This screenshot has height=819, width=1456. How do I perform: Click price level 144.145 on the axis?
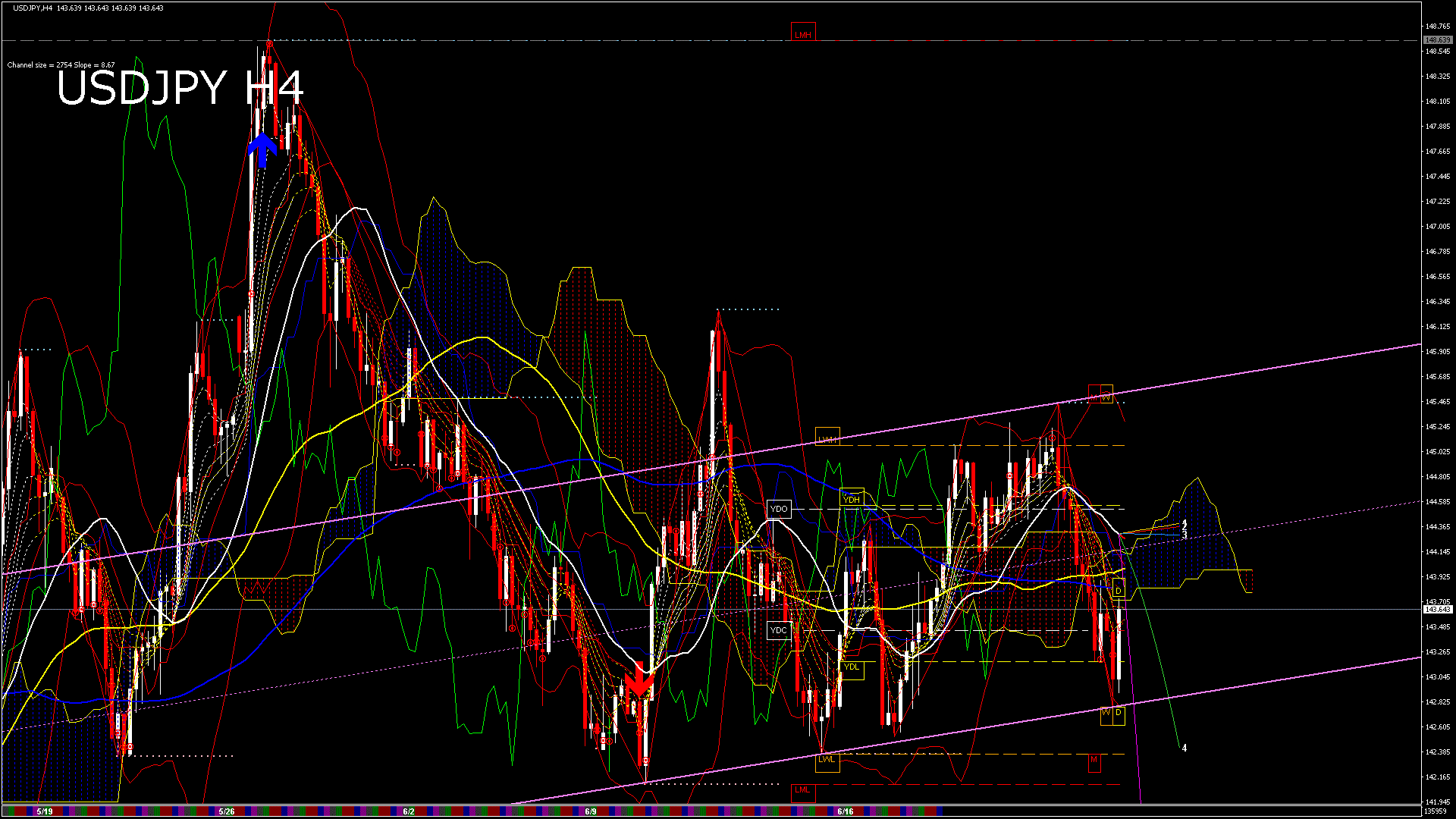(1438, 552)
